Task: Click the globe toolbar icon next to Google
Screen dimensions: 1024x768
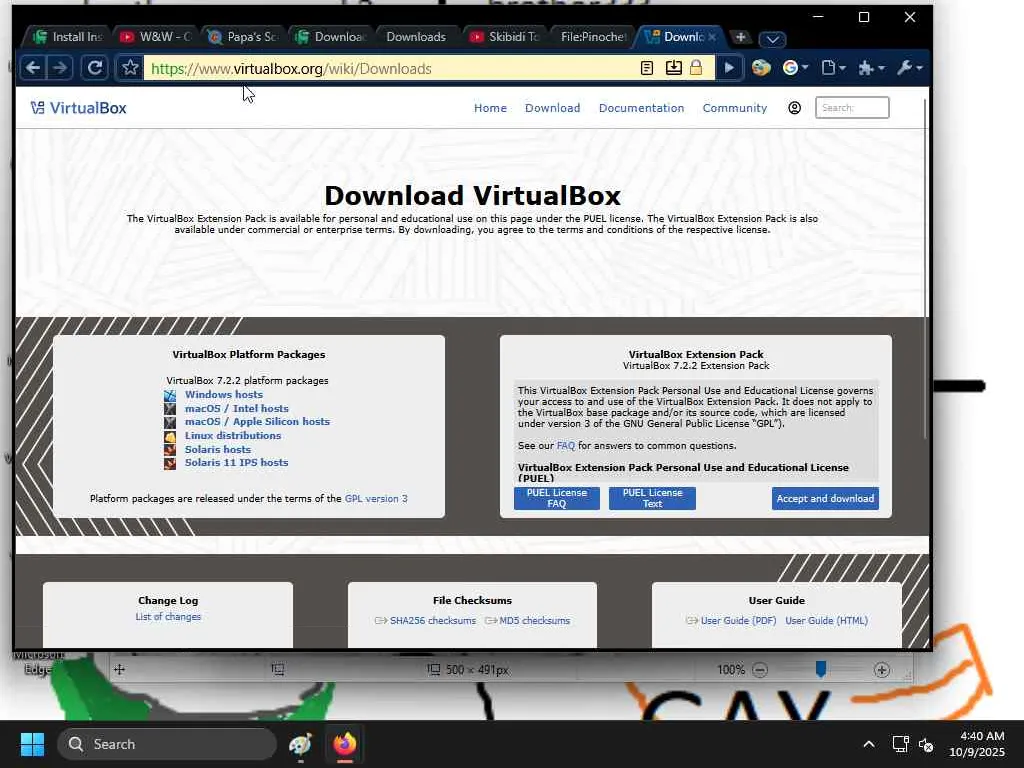Action: click(761, 68)
